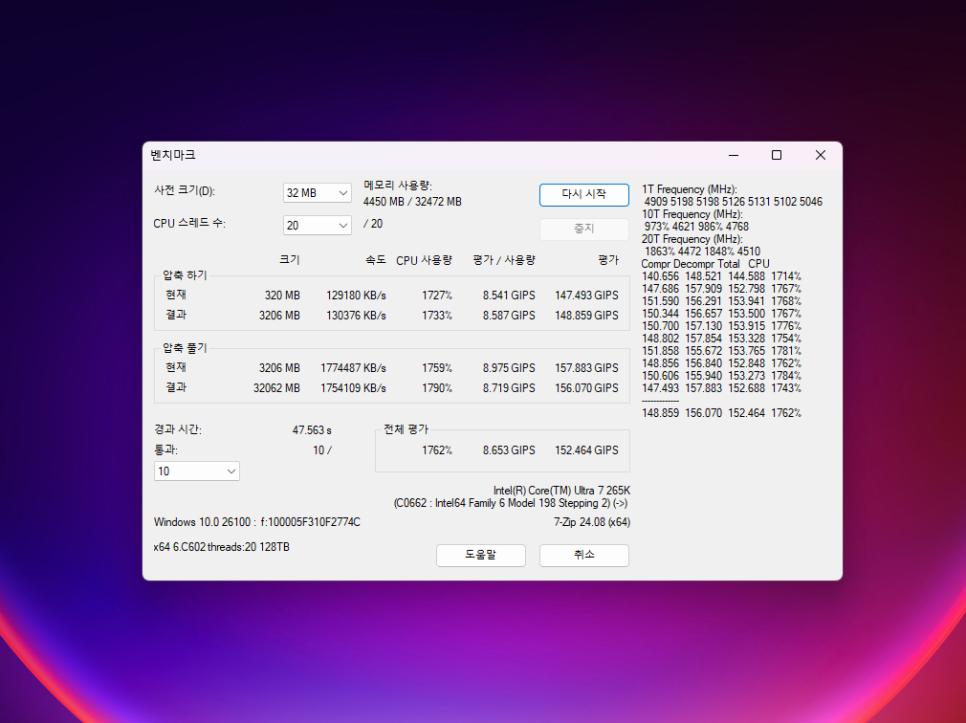Click the 통과: label
Screen dimensions: 966x723
[x=166, y=450]
